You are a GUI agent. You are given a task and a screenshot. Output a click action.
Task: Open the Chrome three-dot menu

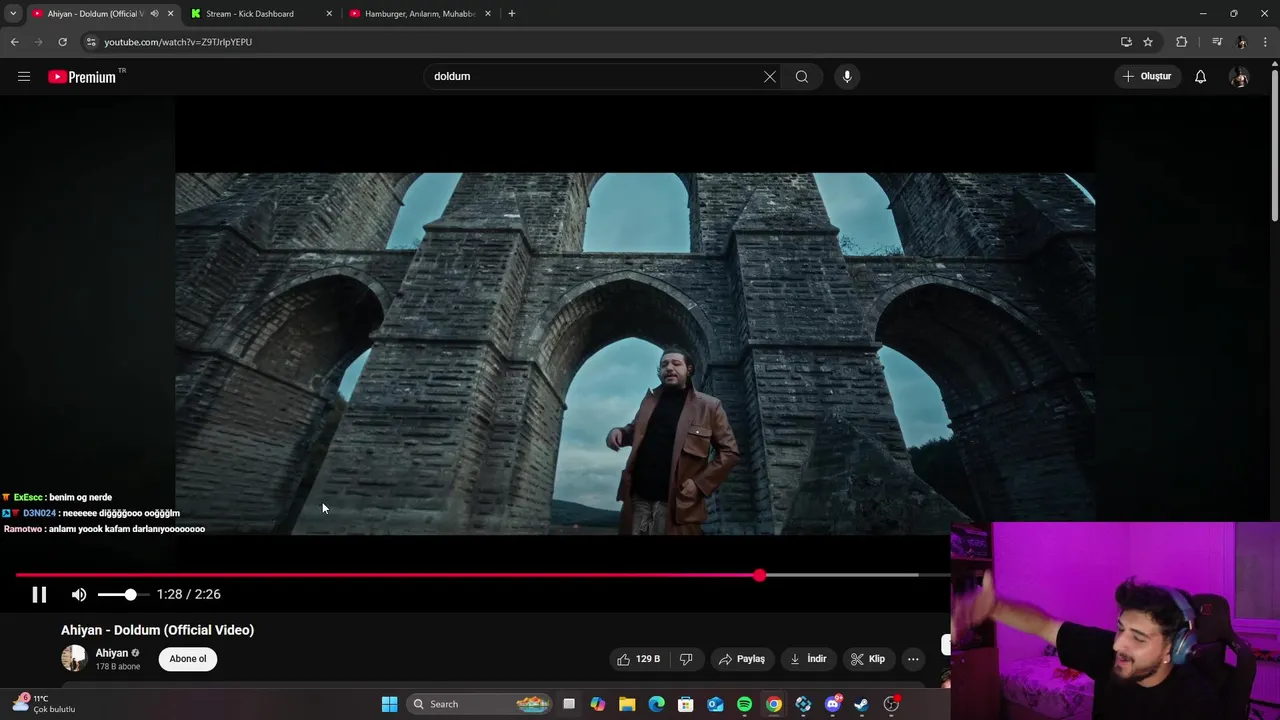point(1266,42)
